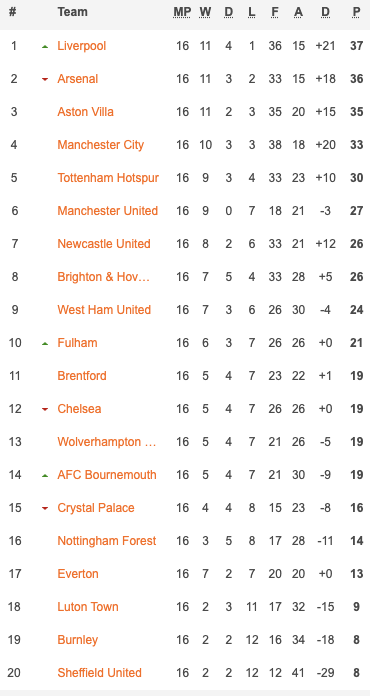Click the L losses column header

point(252,12)
